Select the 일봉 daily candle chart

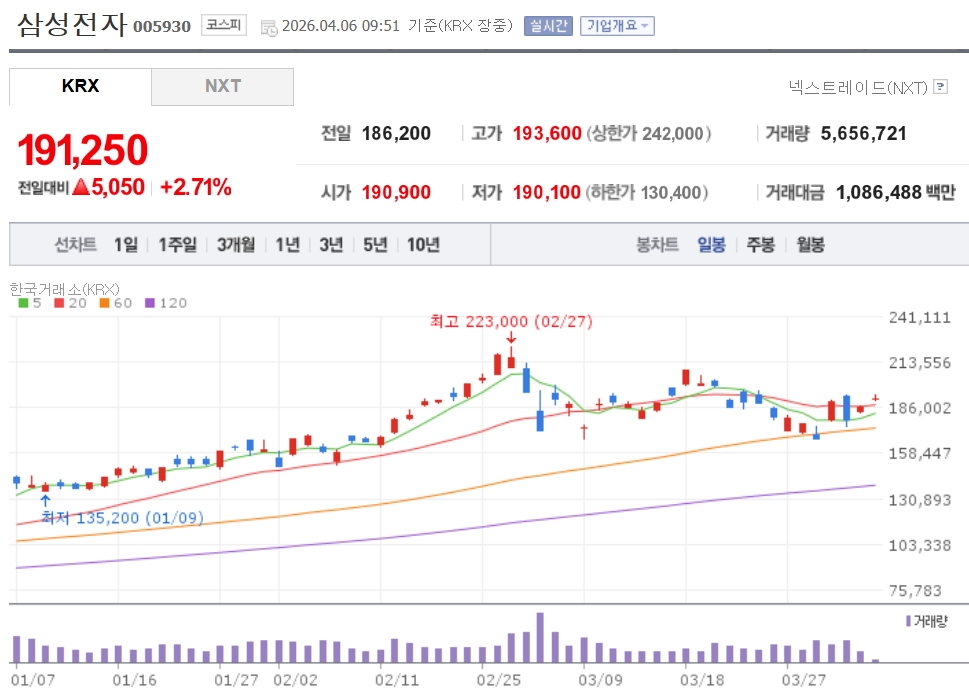(711, 244)
